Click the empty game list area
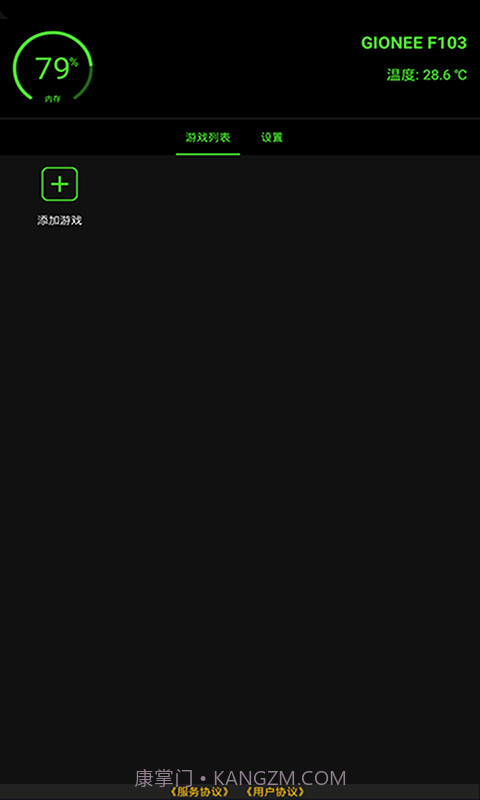 pos(240,459)
